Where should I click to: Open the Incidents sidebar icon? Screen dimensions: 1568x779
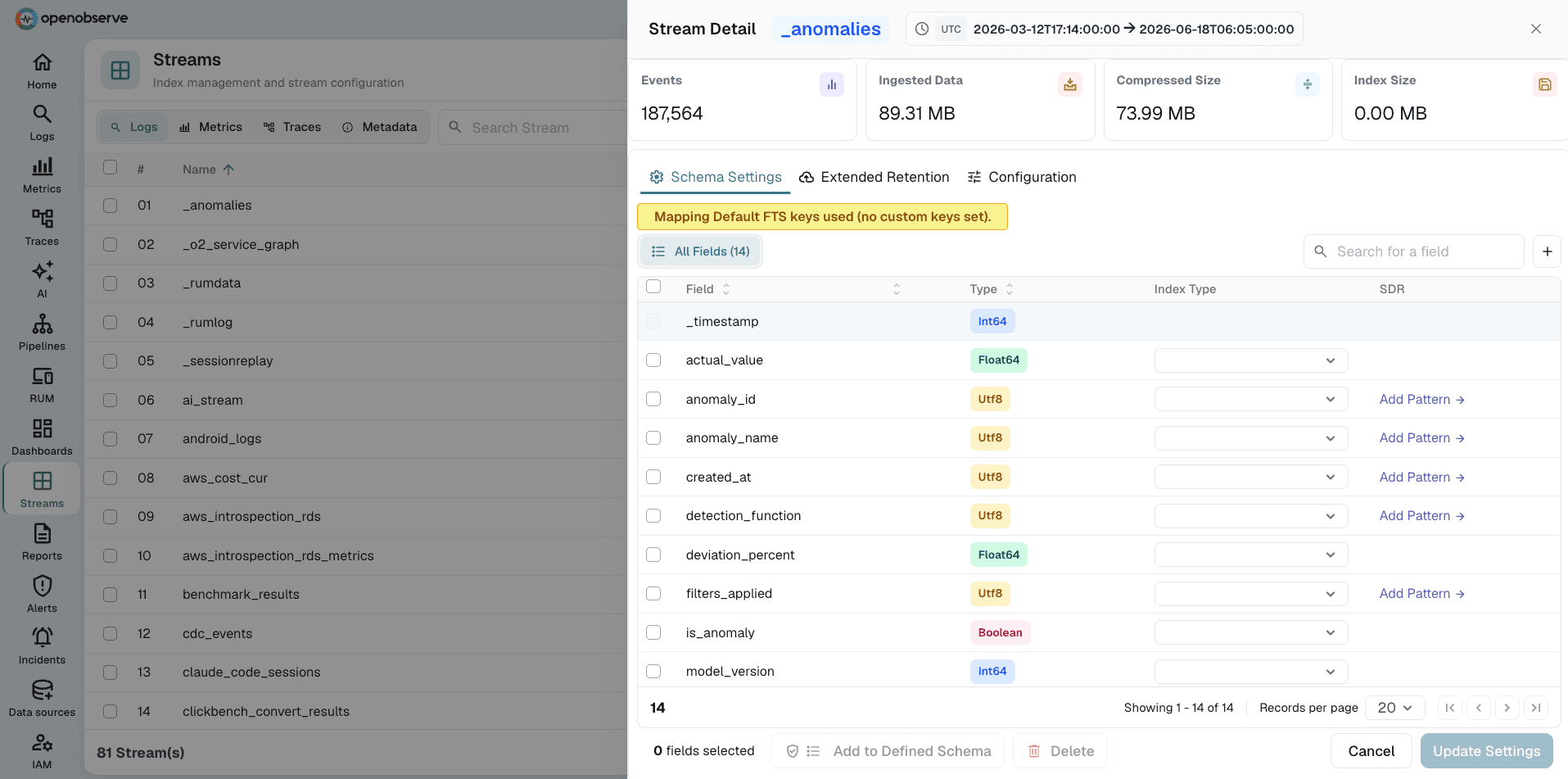42,646
